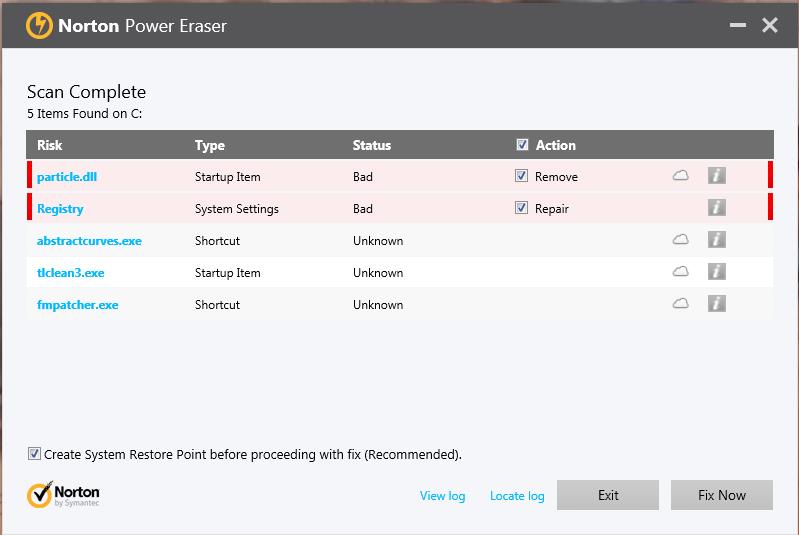Uncheck the Repair action for Registry

coord(521,208)
